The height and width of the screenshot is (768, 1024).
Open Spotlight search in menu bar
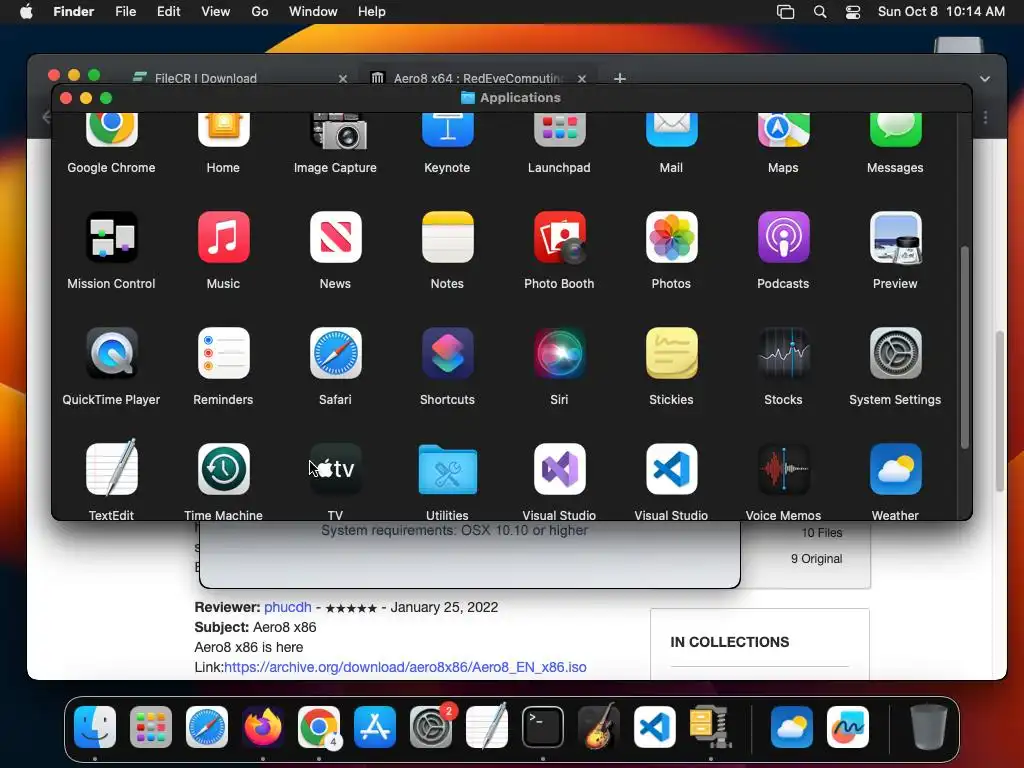coord(820,12)
